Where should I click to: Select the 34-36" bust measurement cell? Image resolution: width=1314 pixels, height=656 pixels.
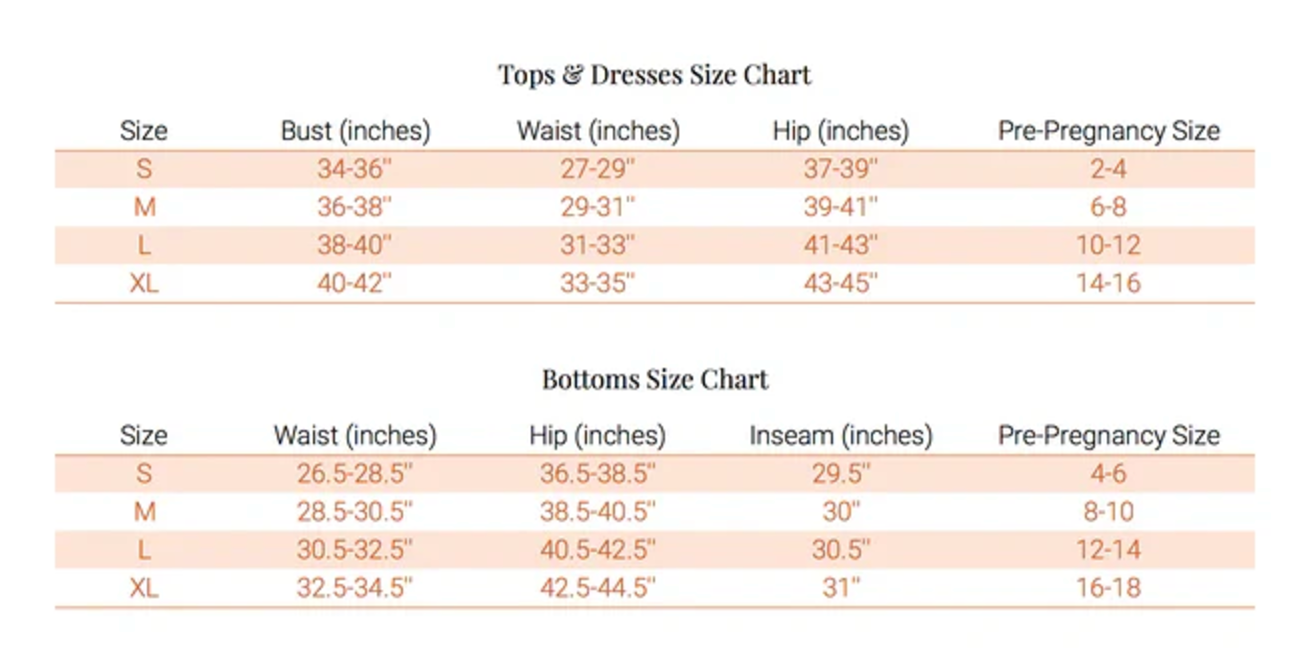click(x=355, y=169)
